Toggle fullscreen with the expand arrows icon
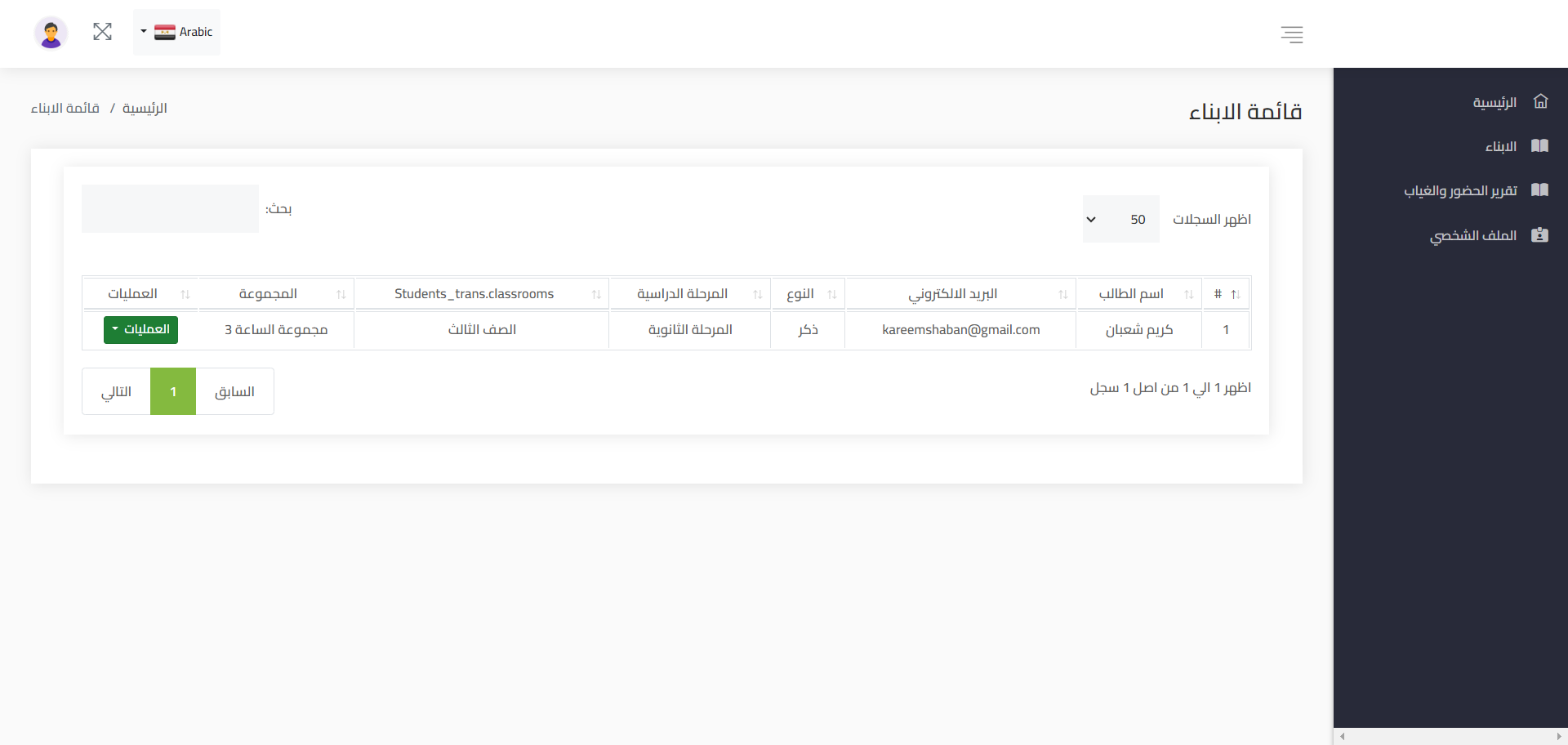 [102, 31]
